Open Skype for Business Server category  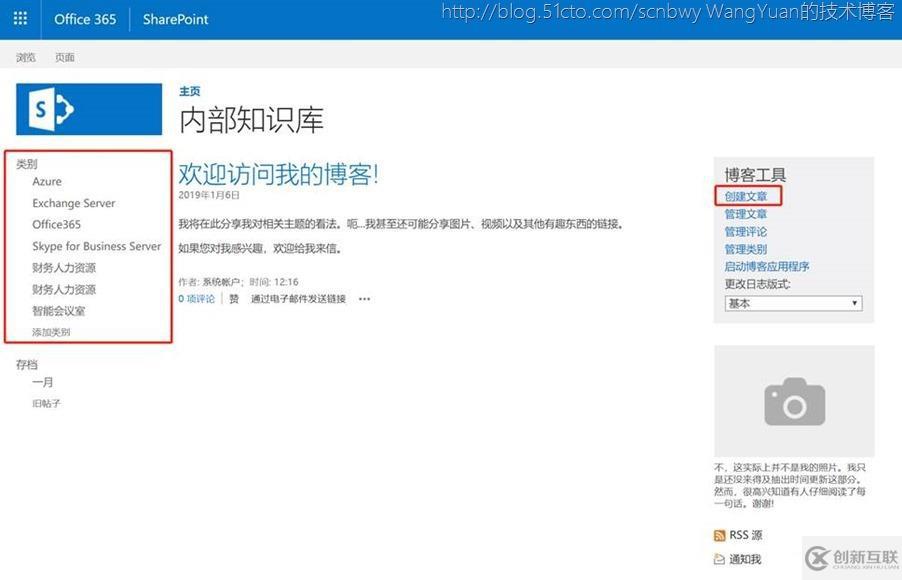(x=97, y=246)
